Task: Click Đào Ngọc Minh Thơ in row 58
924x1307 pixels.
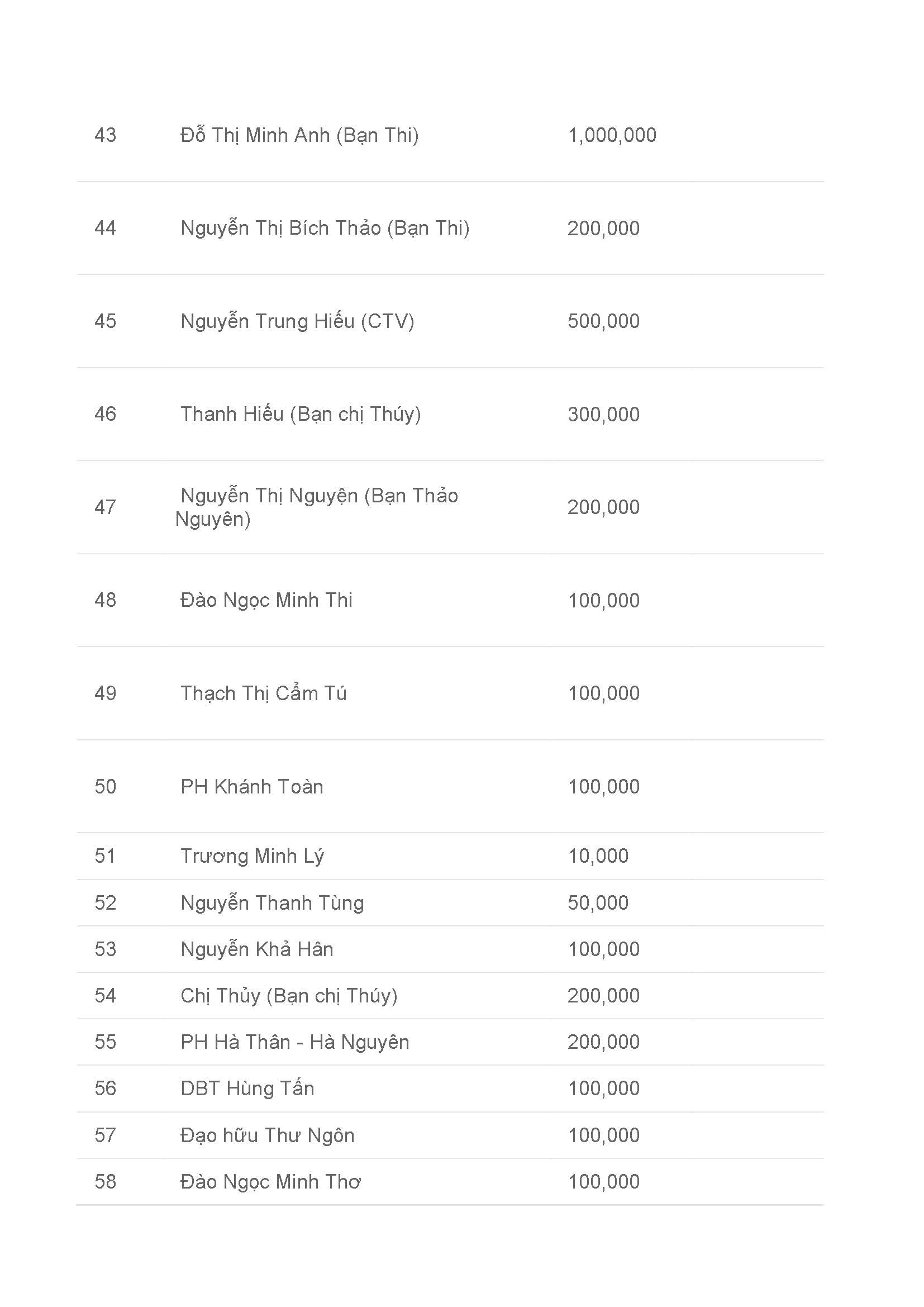Action: pyautogui.click(x=271, y=1182)
